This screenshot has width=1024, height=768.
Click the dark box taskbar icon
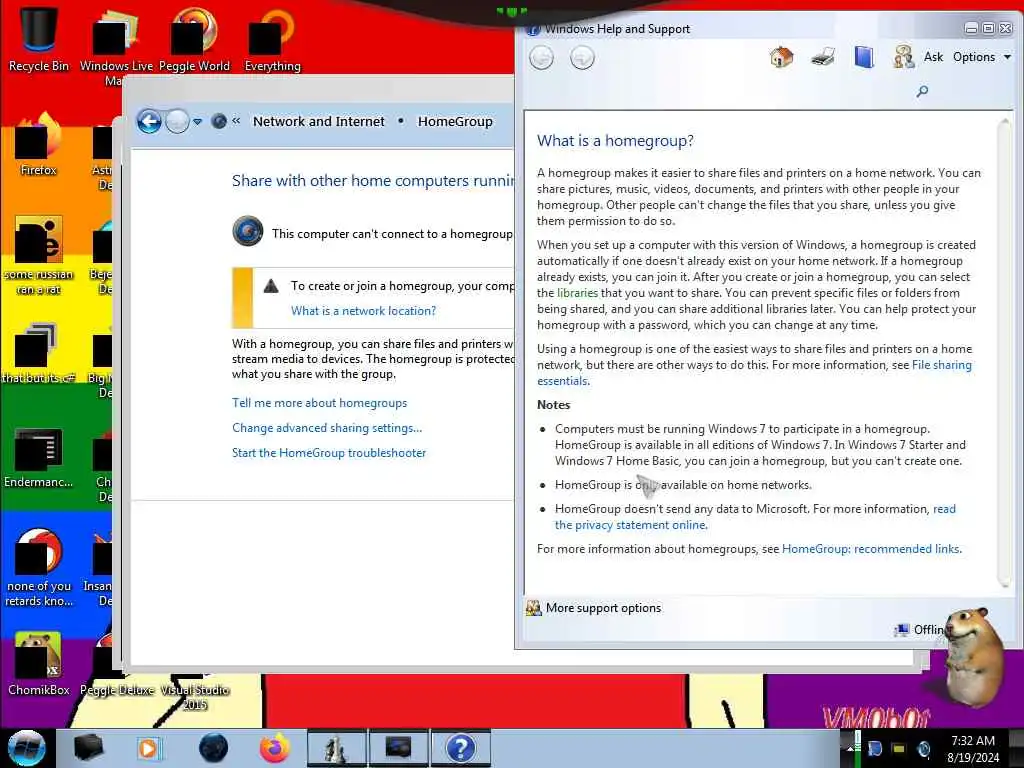[88, 748]
